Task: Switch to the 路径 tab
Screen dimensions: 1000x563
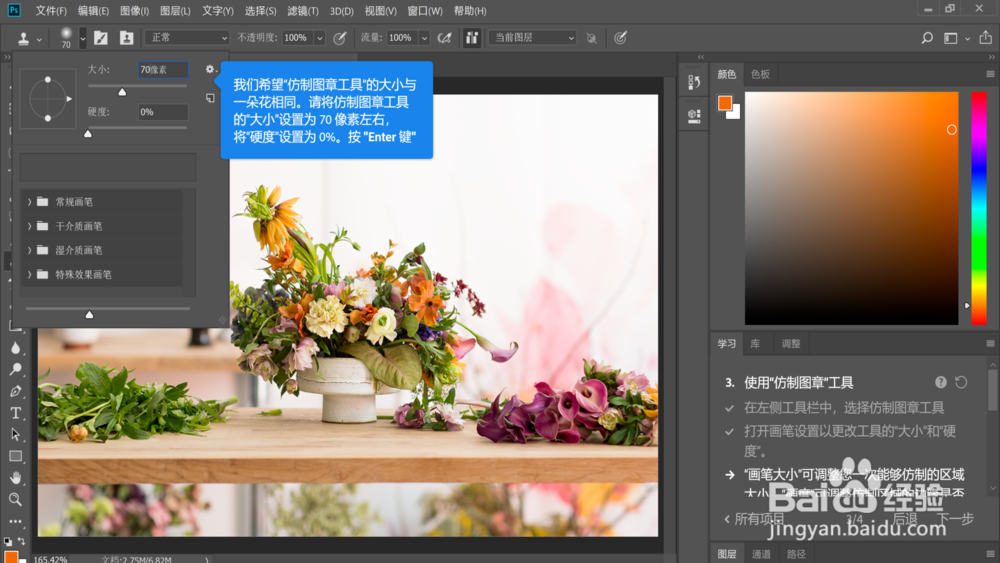Action: (x=796, y=554)
